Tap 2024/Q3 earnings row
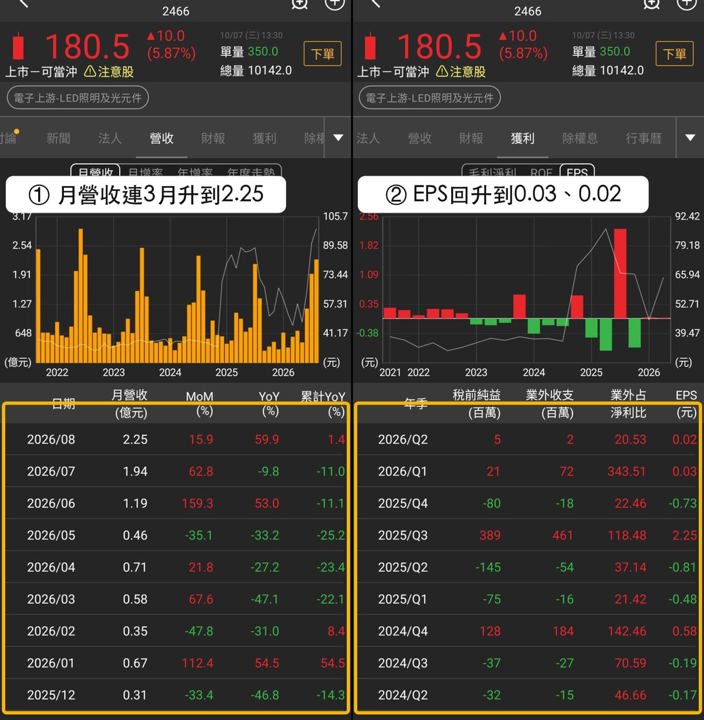 (528, 663)
